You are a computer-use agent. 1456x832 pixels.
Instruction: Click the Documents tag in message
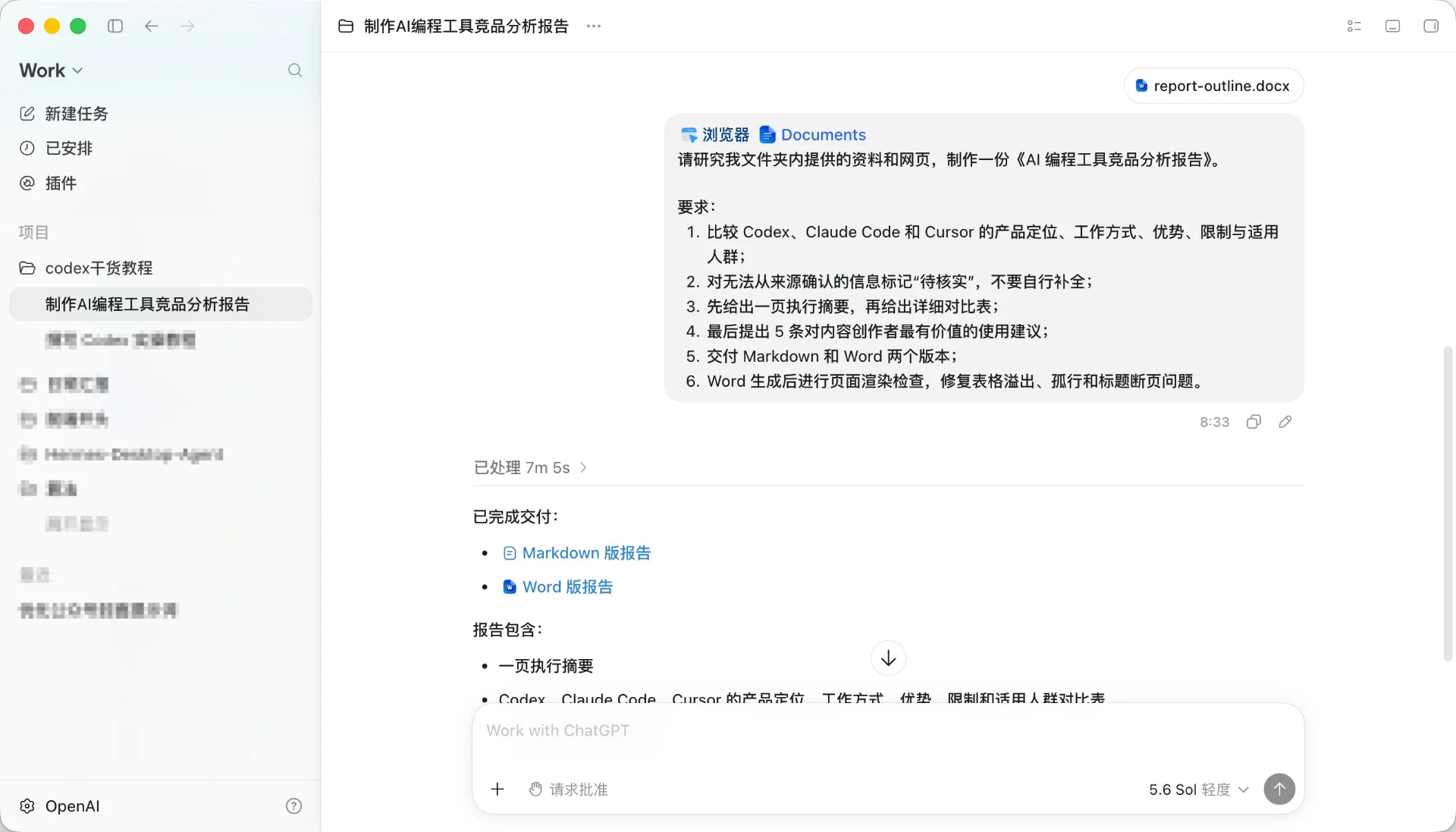pyautogui.click(x=812, y=135)
